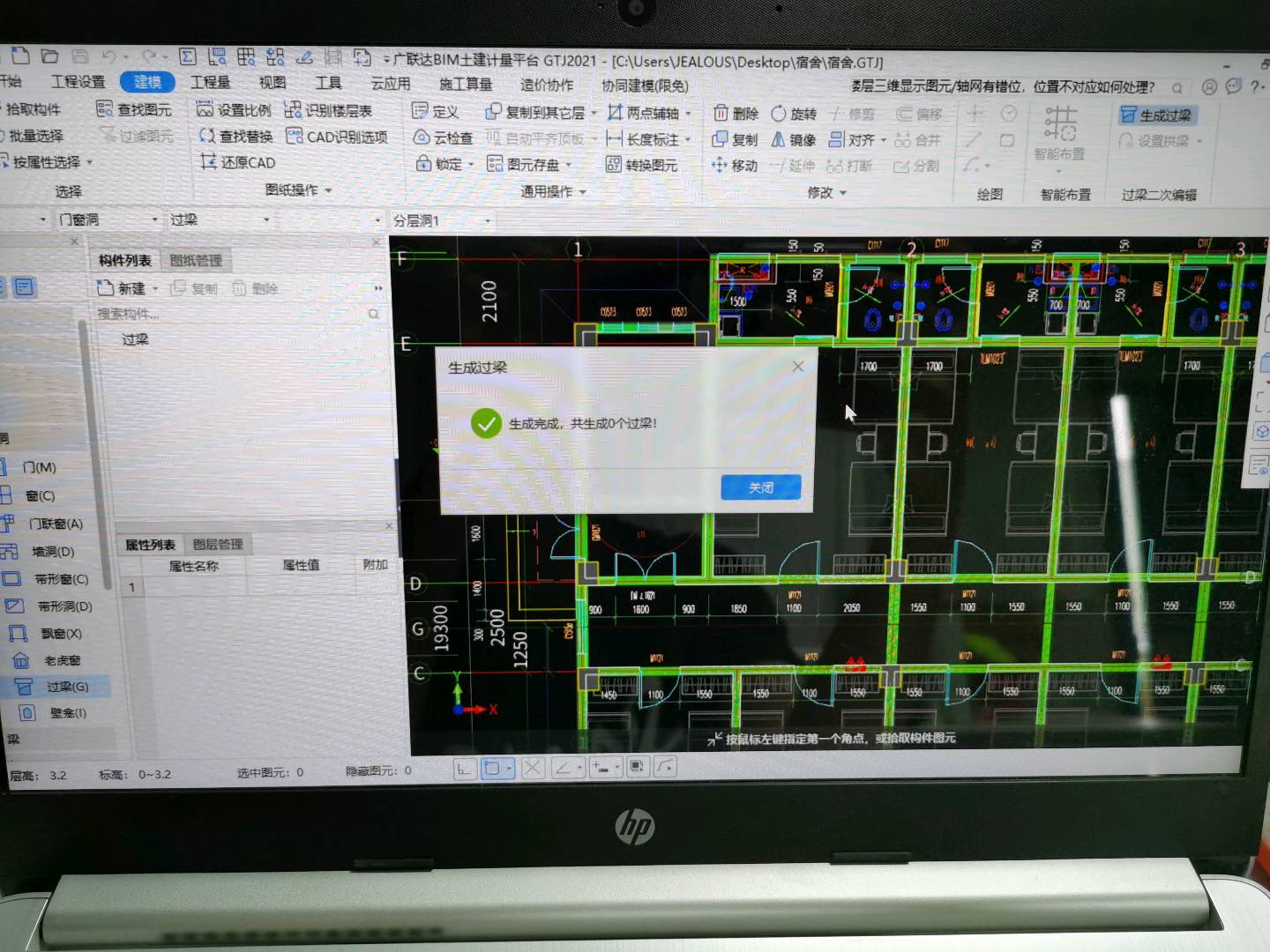Image resolution: width=1270 pixels, height=952 pixels.
Task: Switch to the 工具 ribbon tab
Action: tap(328, 83)
